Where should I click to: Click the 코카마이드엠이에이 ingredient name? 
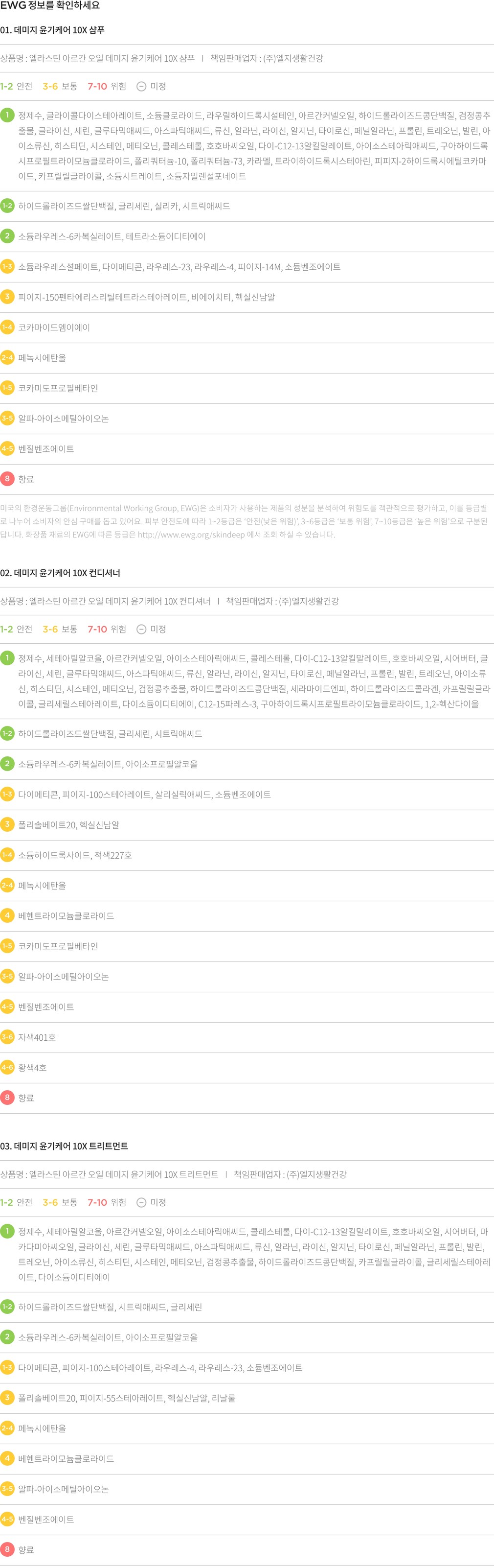(54, 328)
